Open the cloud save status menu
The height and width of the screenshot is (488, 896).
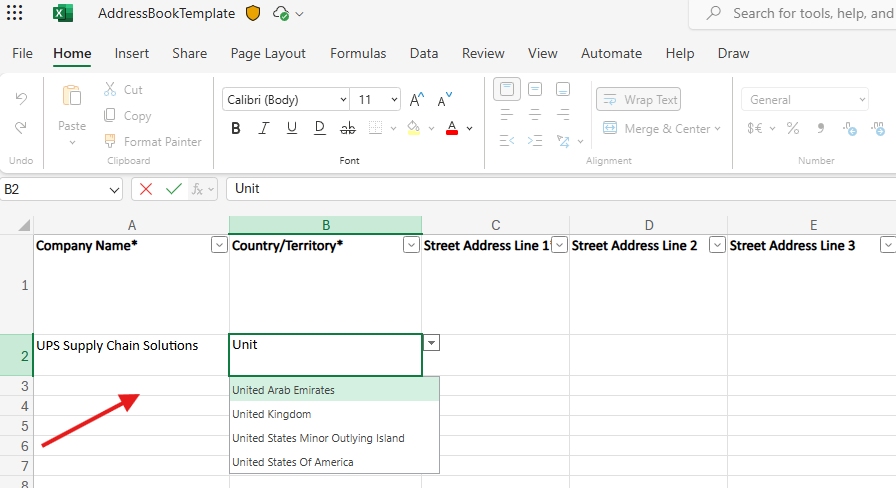pyautogui.click(x=287, y=13)
